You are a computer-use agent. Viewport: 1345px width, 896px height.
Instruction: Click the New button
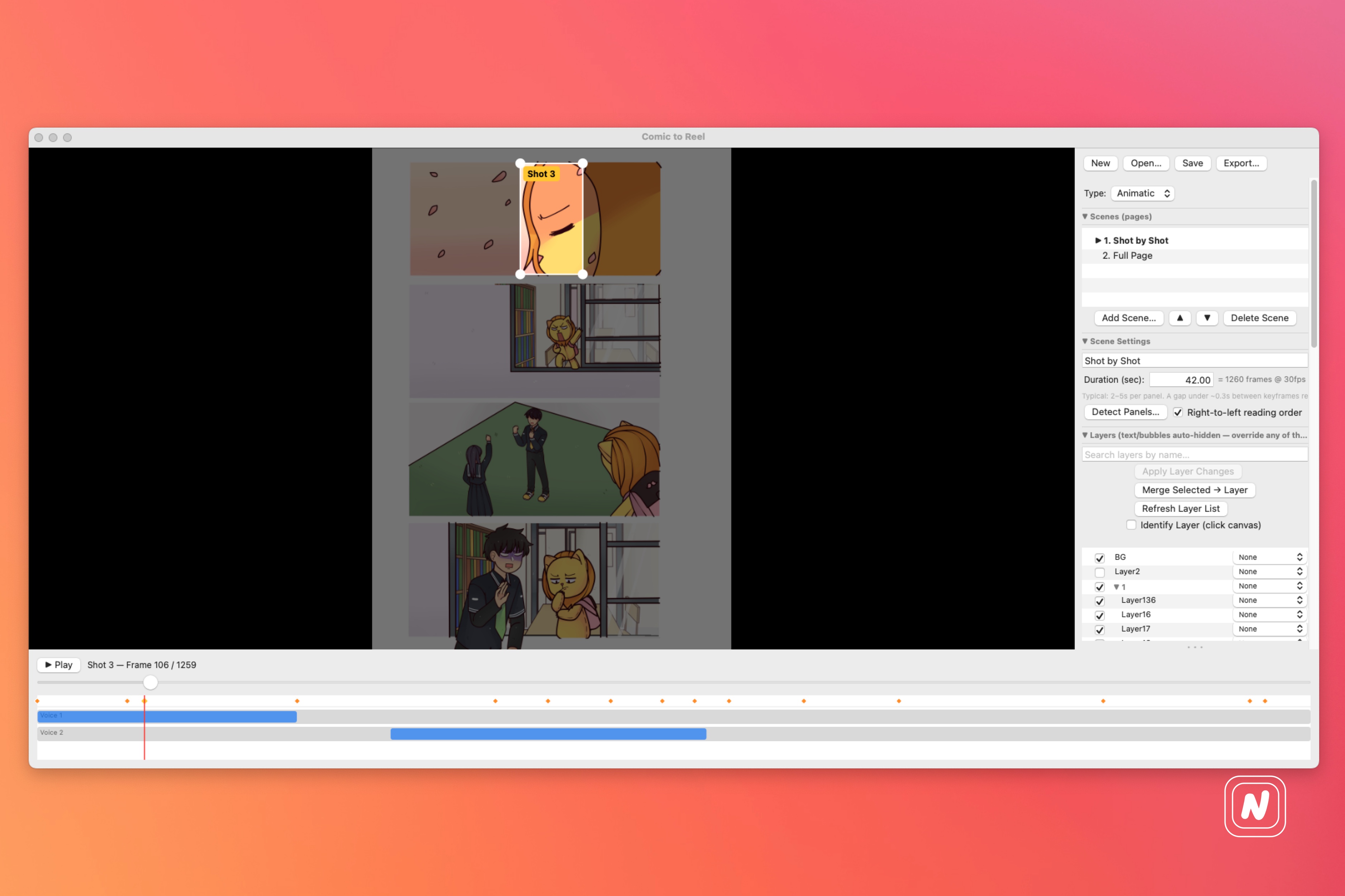(1101, 163)
